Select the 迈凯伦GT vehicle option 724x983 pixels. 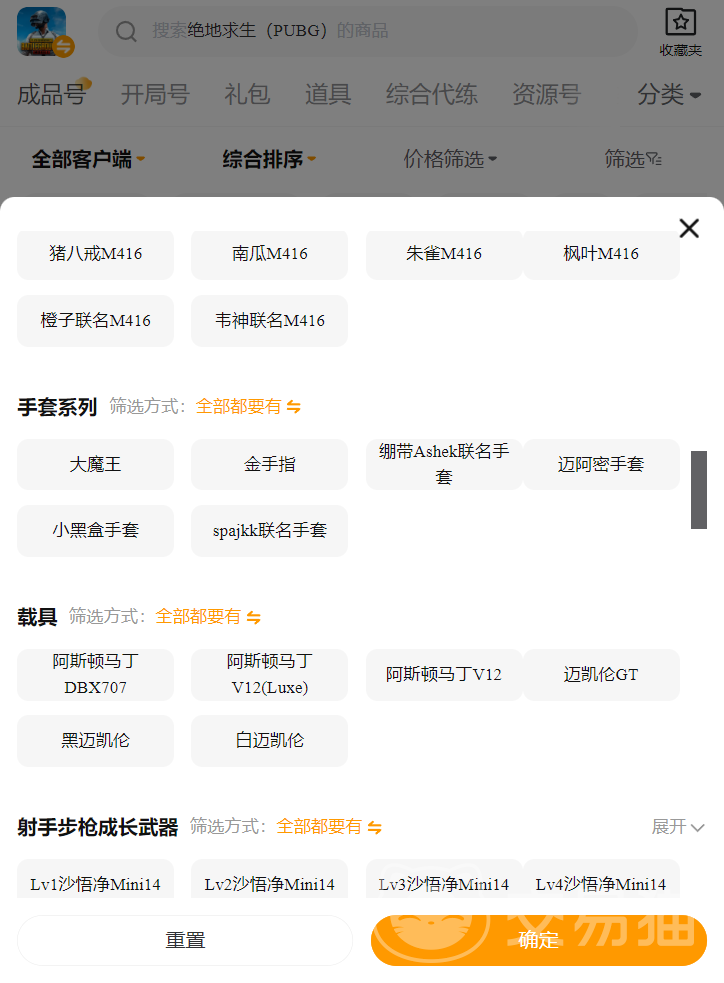(x=601, y=675)
